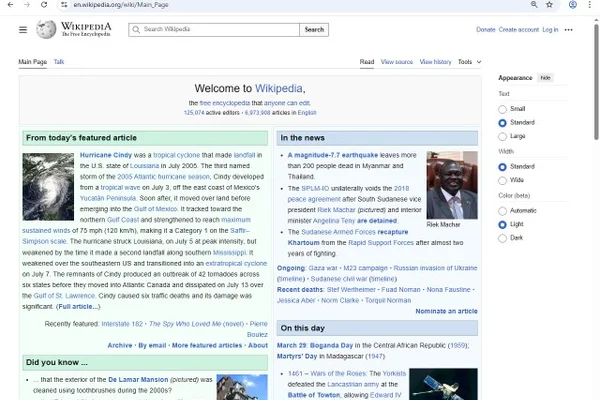Open the Hurricane Cindy article link
Screen dimensions: 600x400
106,155
